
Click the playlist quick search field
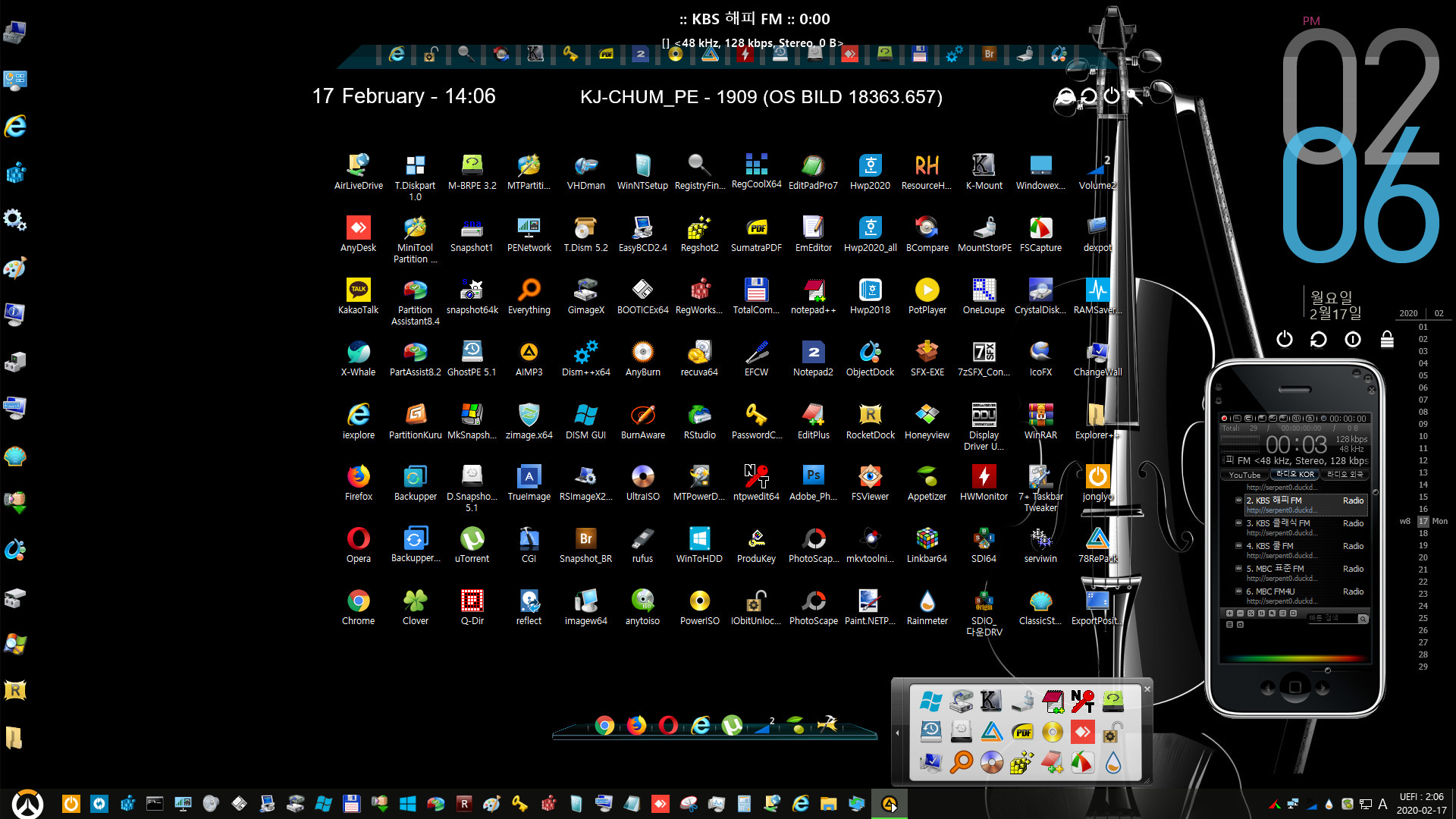click(x=1332, y=619)
